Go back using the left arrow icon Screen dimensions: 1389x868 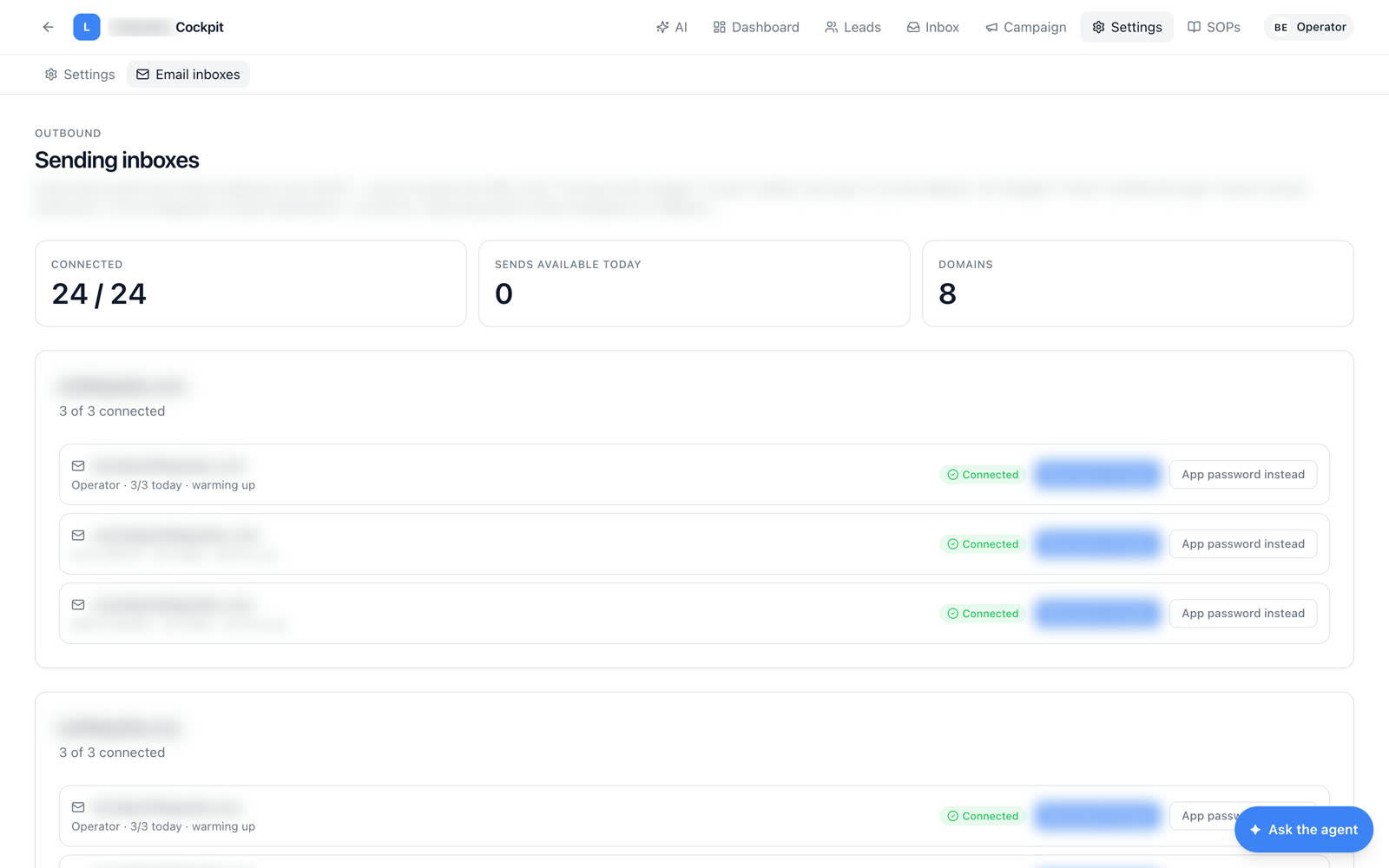(48, 27)
